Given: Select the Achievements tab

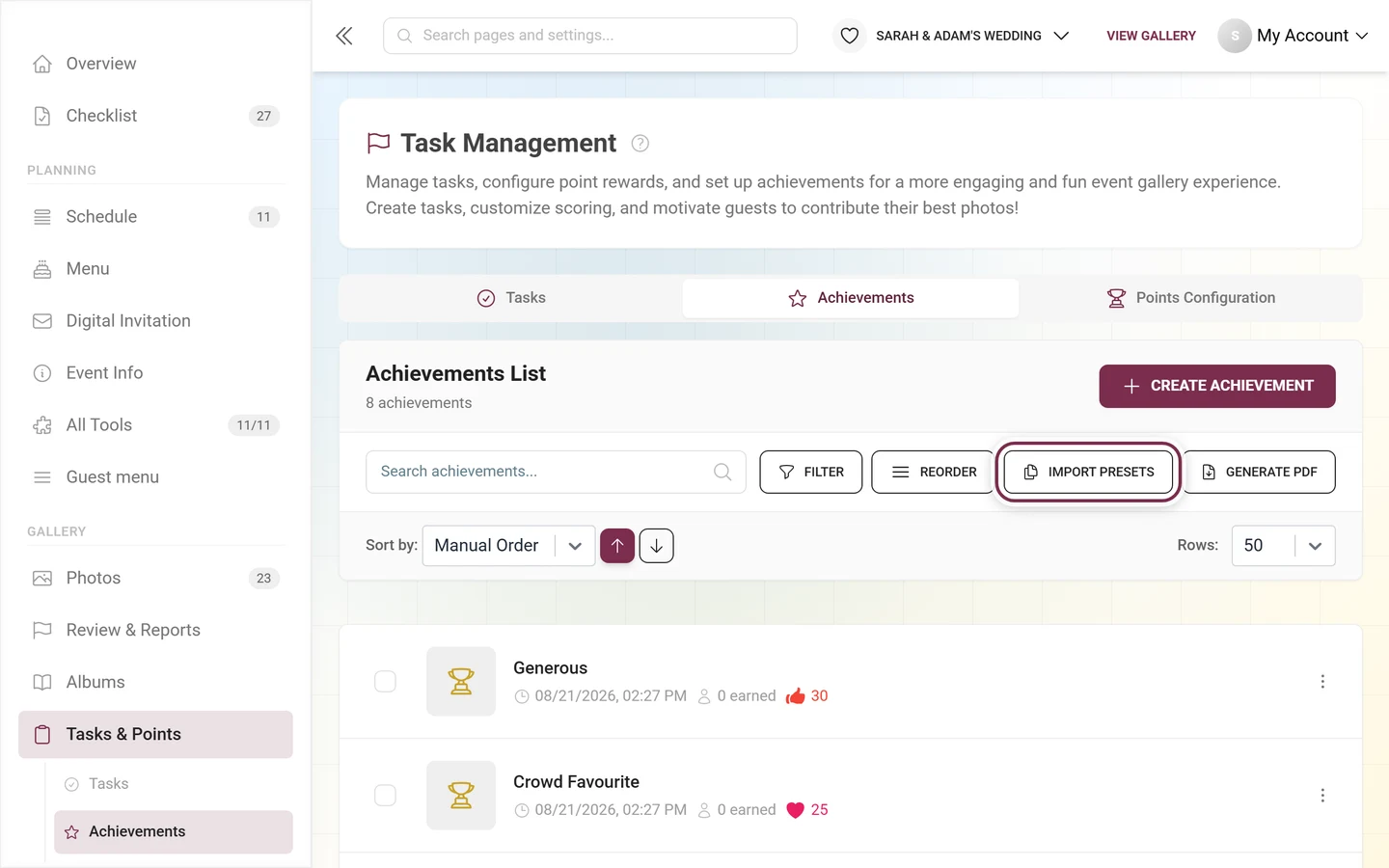Looking at the screenshot, I should (851, 298).
